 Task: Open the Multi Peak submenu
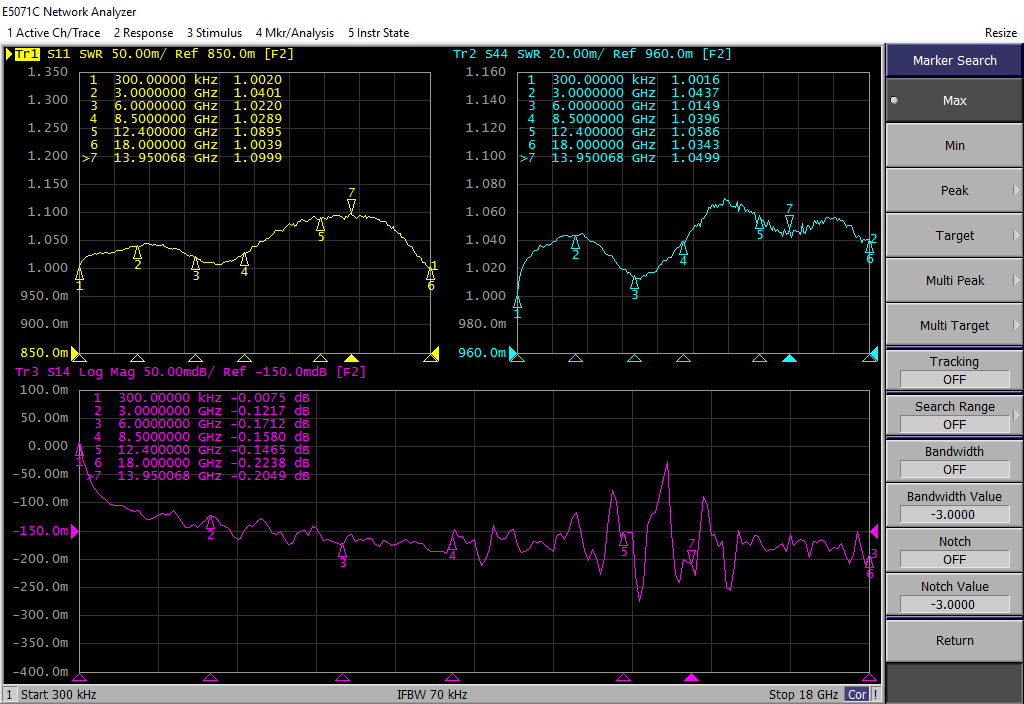(954, 280)
